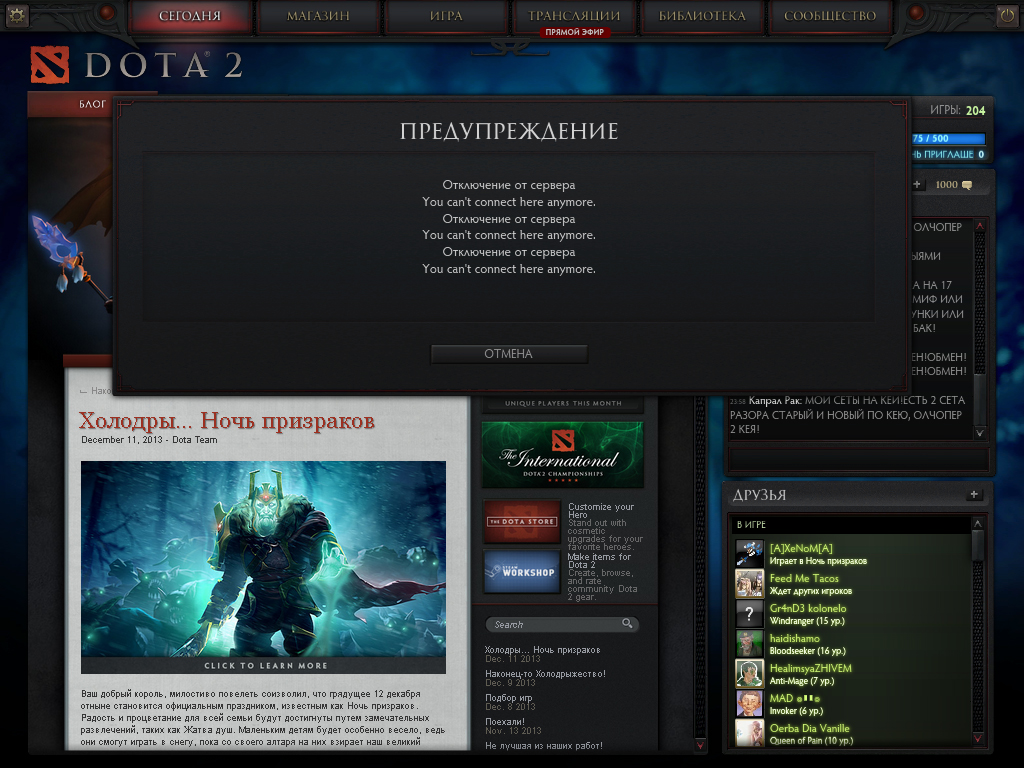Click the chat message input field

(x=858, y=458)
